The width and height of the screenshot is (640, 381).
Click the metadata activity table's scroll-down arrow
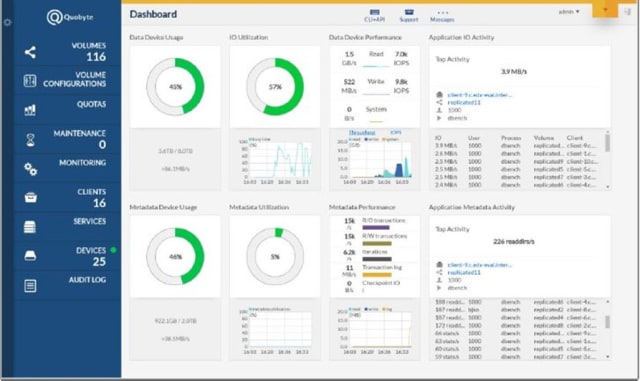pos(608,356)
